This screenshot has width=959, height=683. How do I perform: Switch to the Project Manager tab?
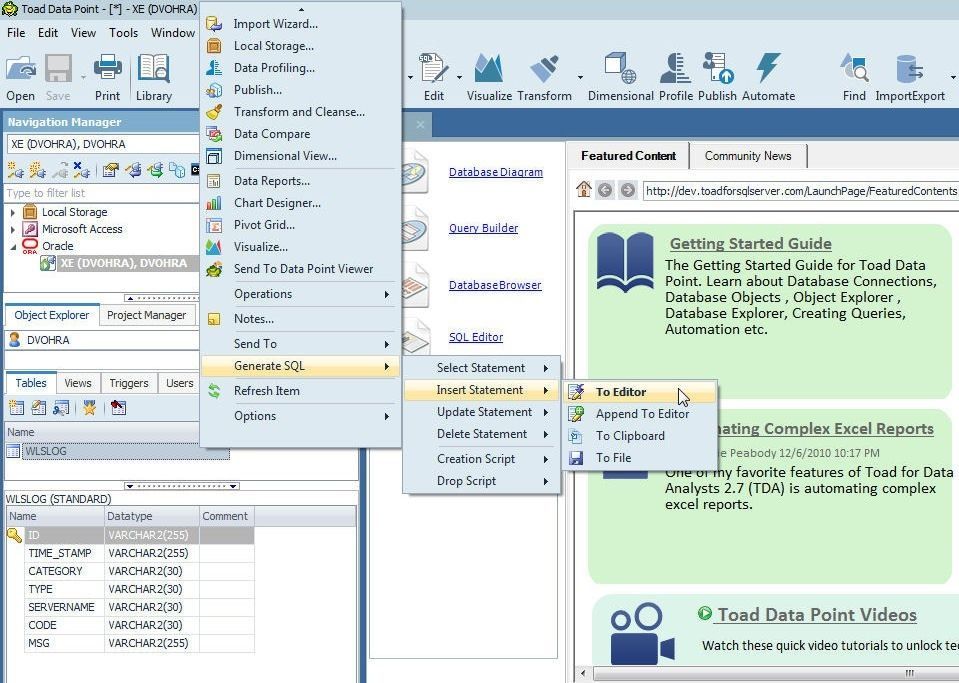[x=146, y=316]
